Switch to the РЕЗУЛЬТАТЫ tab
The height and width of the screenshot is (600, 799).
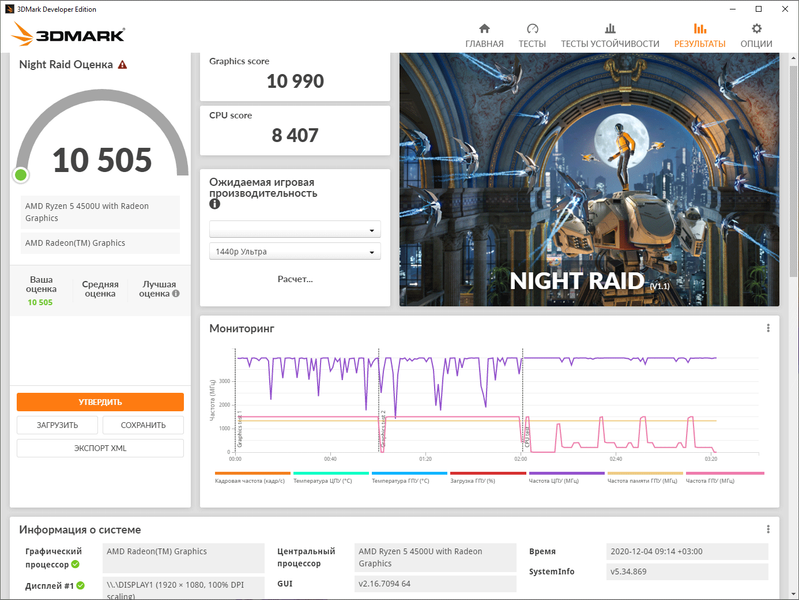coord(699,35)
